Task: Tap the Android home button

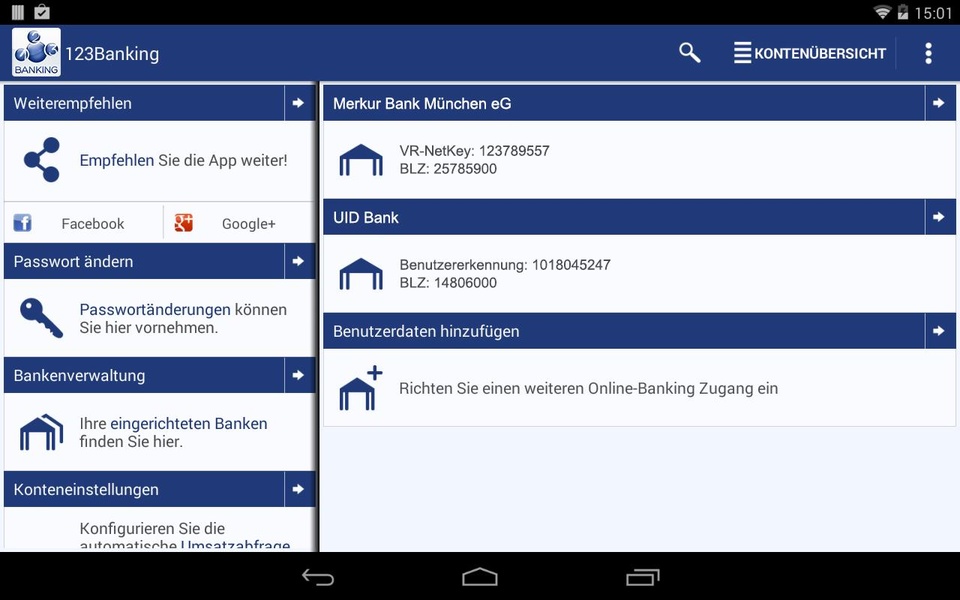Action: coord(480,577)
